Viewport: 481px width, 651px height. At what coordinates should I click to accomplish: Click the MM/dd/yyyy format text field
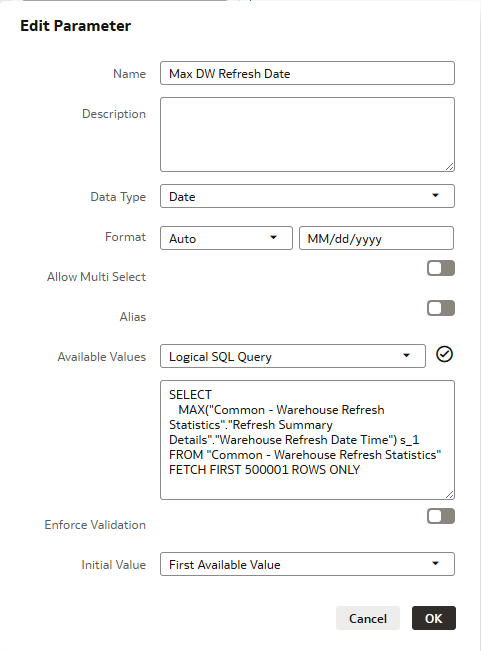coord(376,238)
